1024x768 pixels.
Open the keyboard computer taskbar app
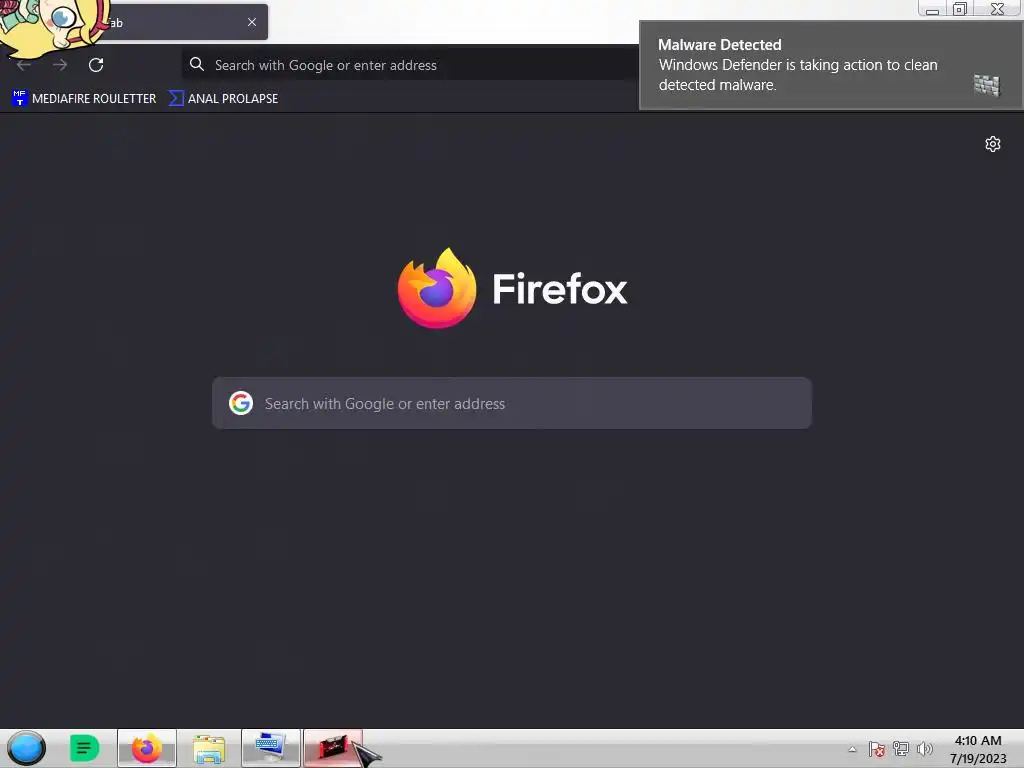click(270, 748)
